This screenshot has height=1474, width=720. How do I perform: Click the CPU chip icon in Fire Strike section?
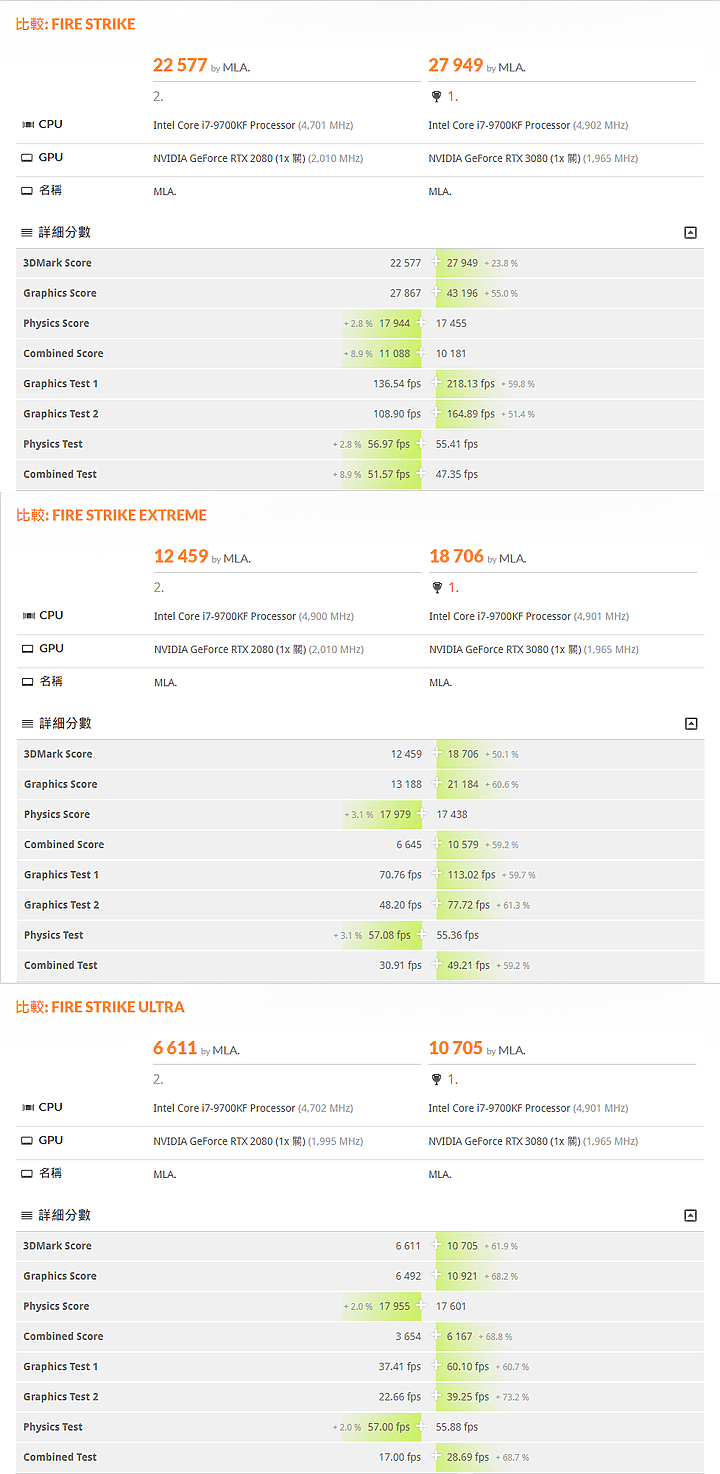(x=28, y=124)
